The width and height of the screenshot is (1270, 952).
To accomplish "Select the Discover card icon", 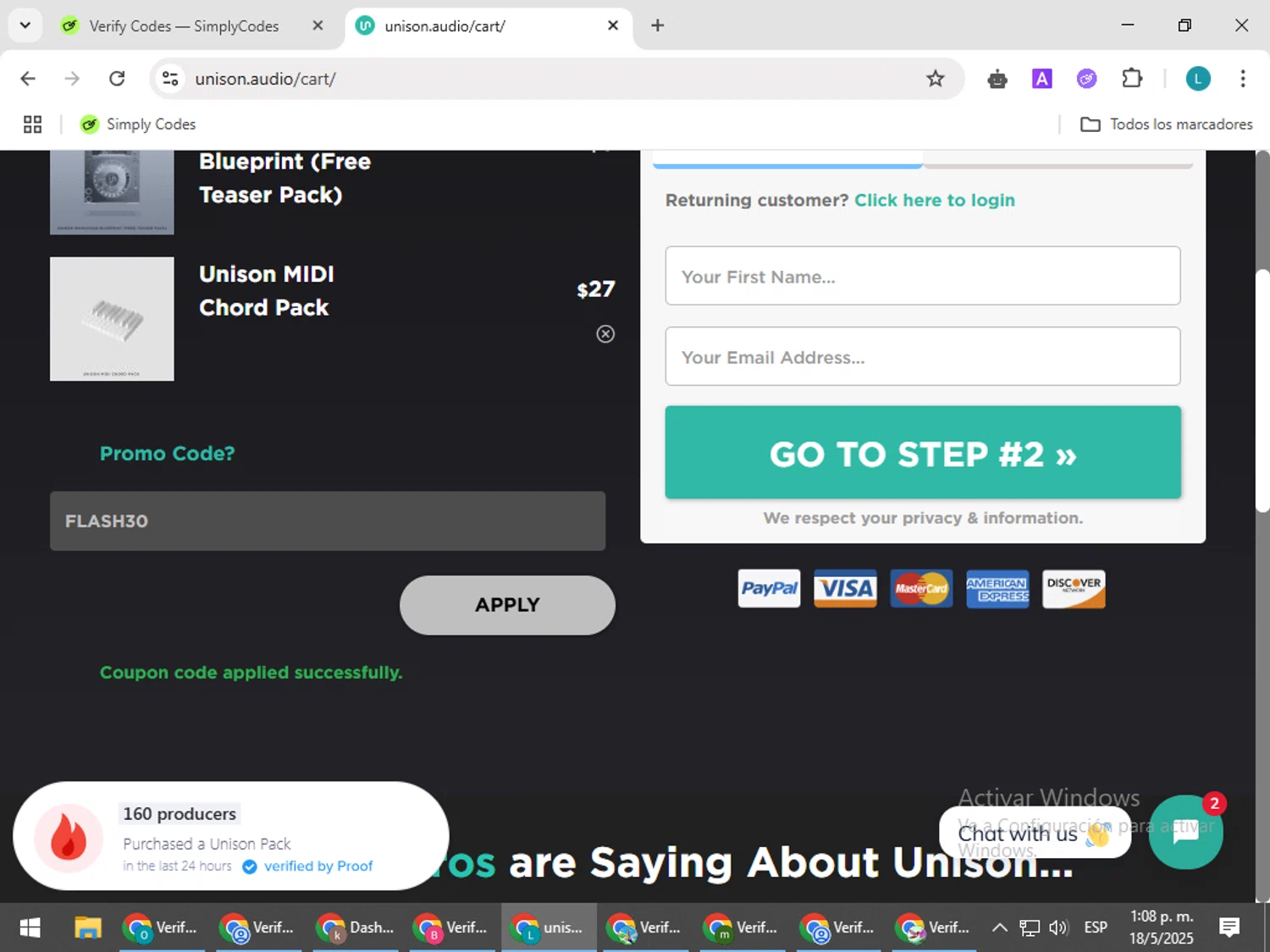I will pos(1074,589).
